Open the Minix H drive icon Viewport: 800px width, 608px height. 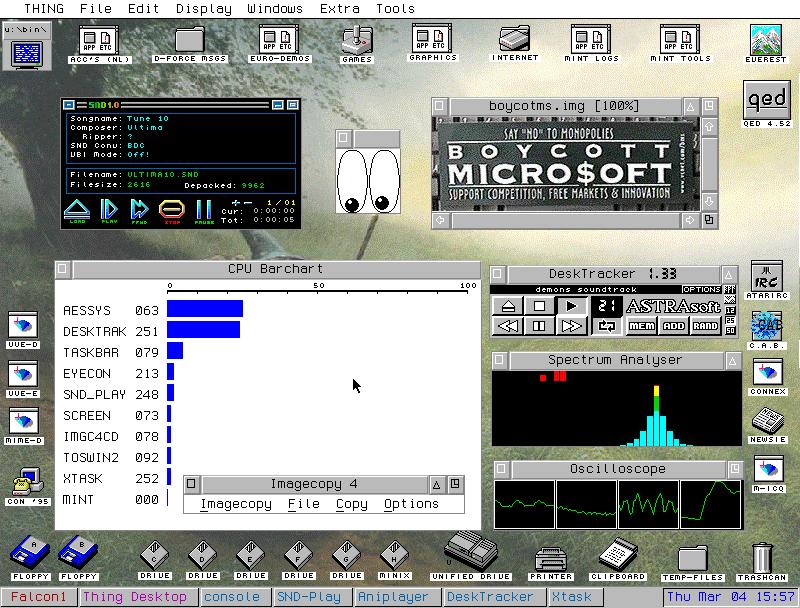click(x=394, y=560)
